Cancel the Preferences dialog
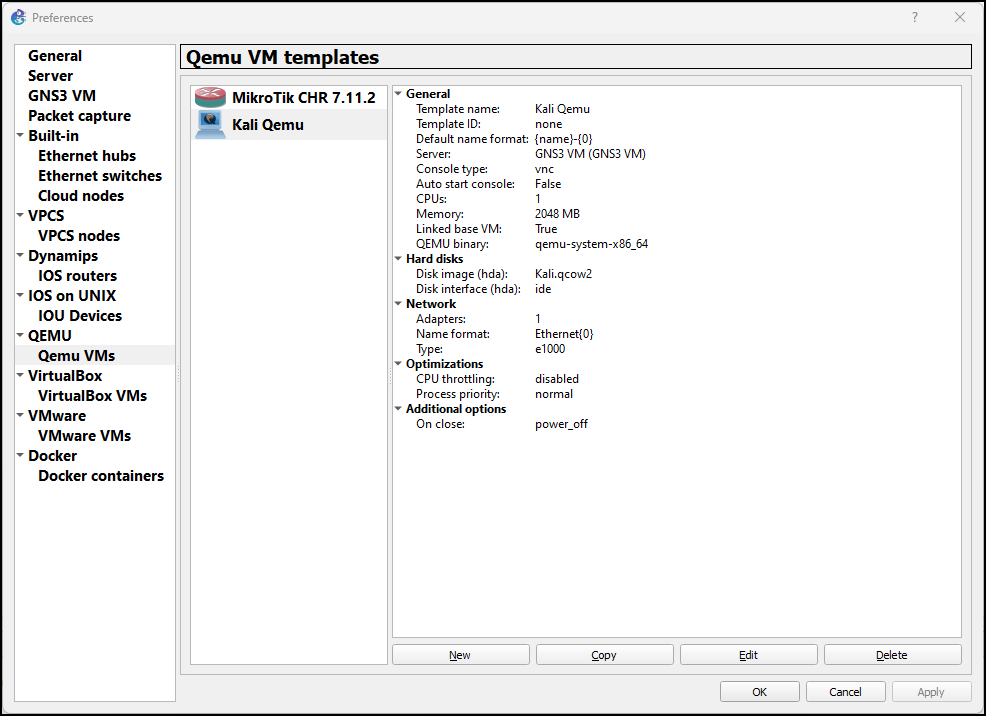The height and width of the screenshot is (716, 986). coord(845,692)
